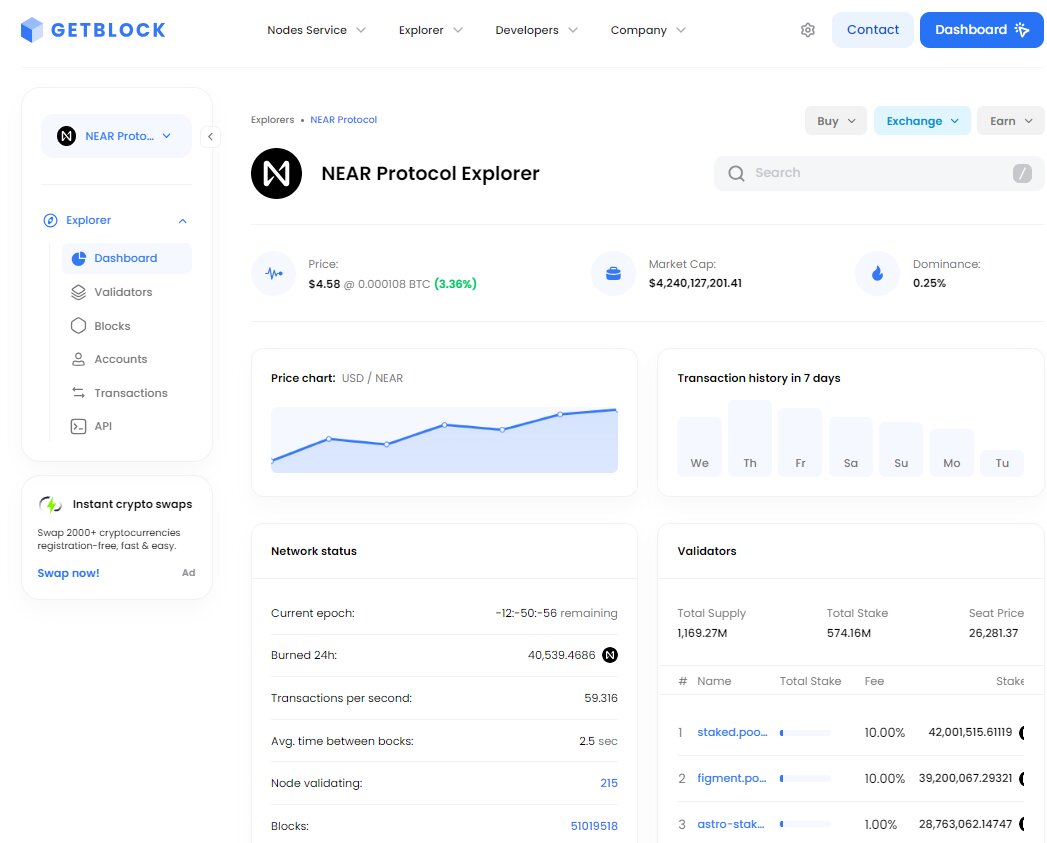The height and width of the screenshot is (843, 1047).
Task: Open the Company menu
Action: point(640,30)
